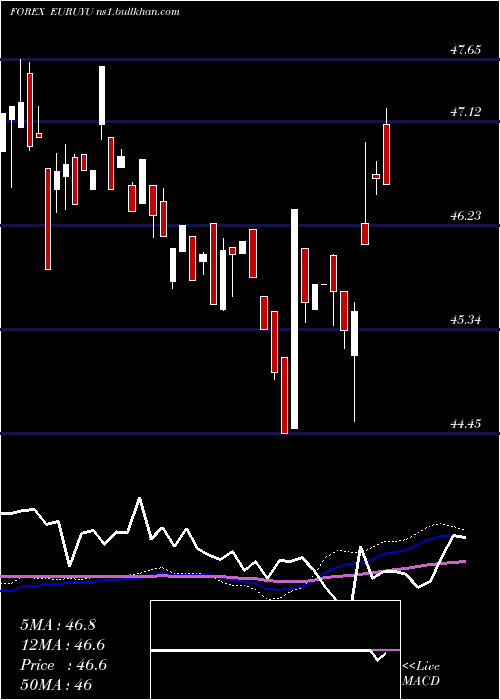
Task: Click the 47.65 price level label
Action: pos(466,50)
